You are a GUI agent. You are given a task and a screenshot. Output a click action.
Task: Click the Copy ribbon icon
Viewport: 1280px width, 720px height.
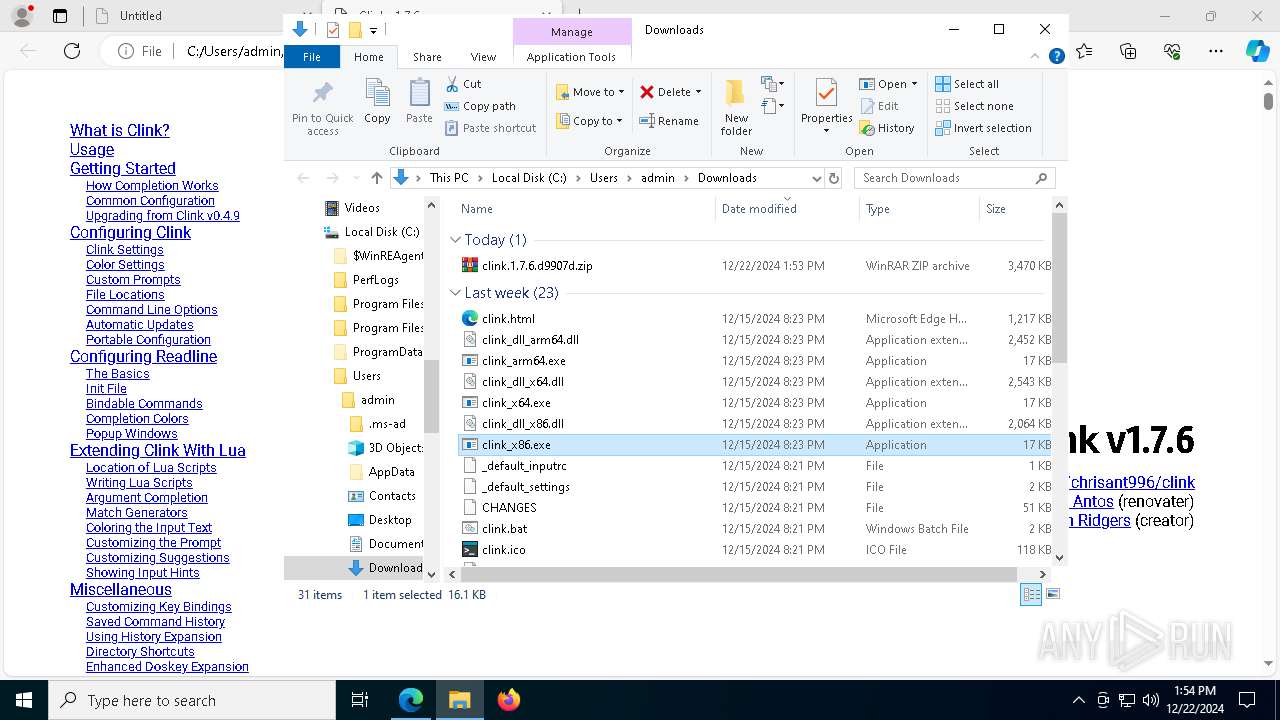[x=377, y=94]
